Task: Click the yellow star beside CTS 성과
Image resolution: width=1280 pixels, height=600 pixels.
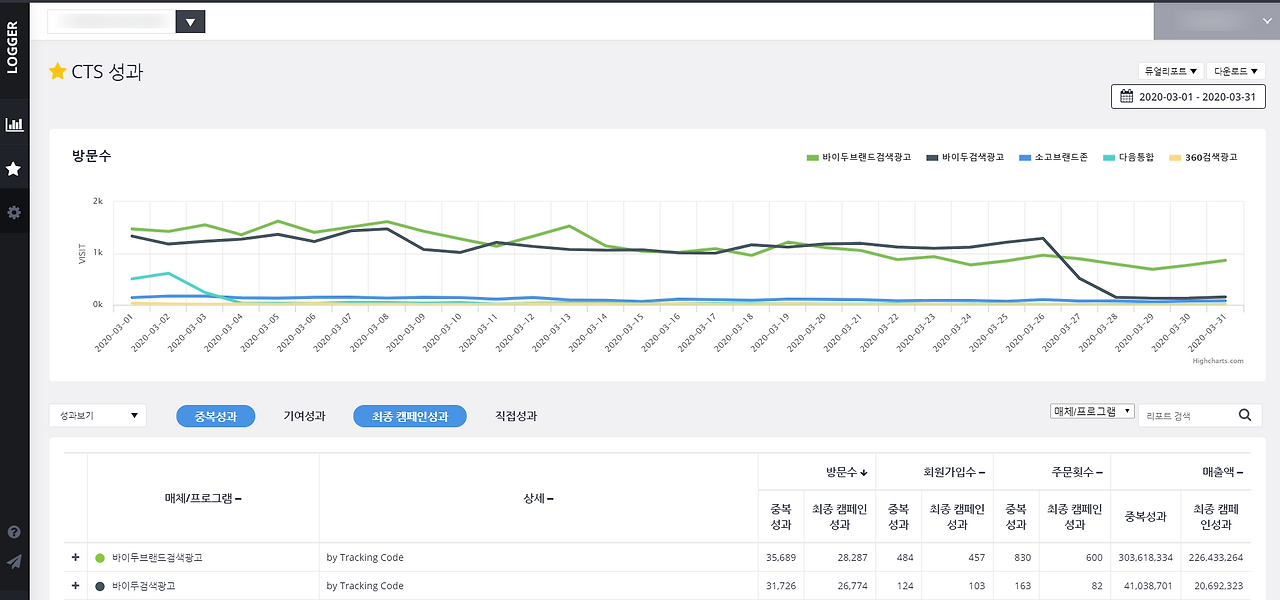Action: click(x=57, y=71)
